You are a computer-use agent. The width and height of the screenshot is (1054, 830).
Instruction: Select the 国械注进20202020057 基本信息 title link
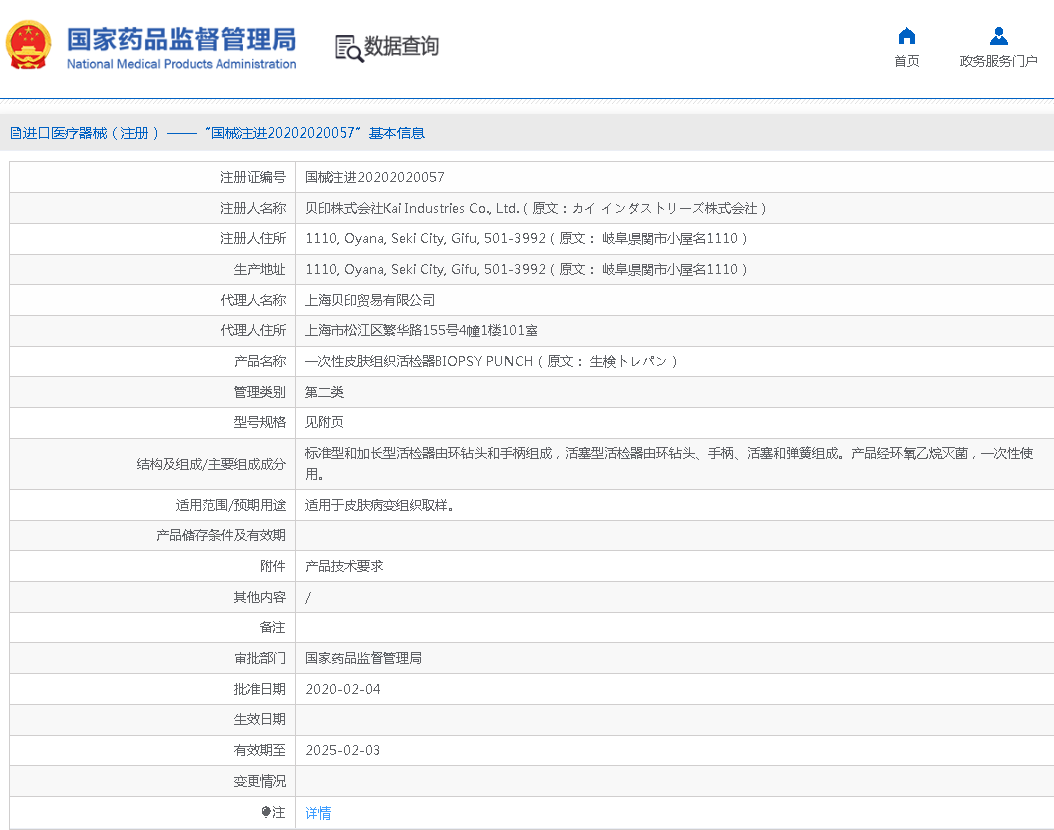tap(290, 132)
